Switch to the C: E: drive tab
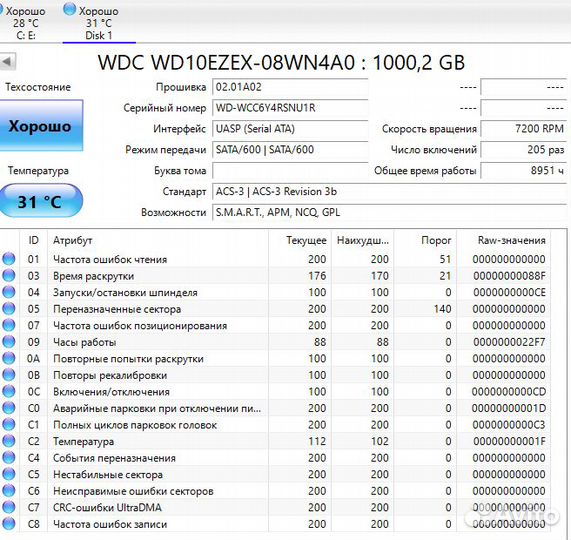Screen dimensions: 571x540 click(25, 23)
